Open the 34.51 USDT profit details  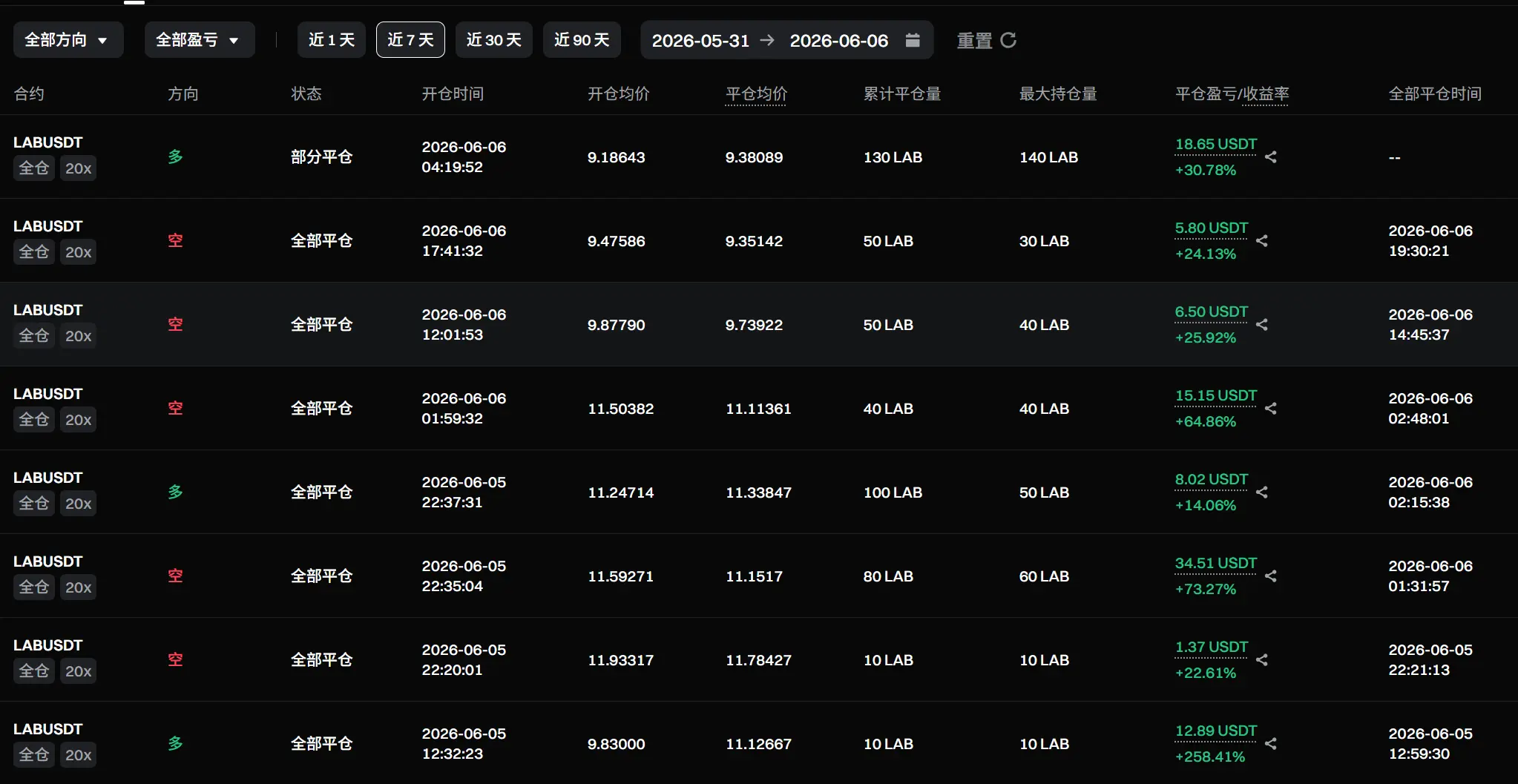1216,564
